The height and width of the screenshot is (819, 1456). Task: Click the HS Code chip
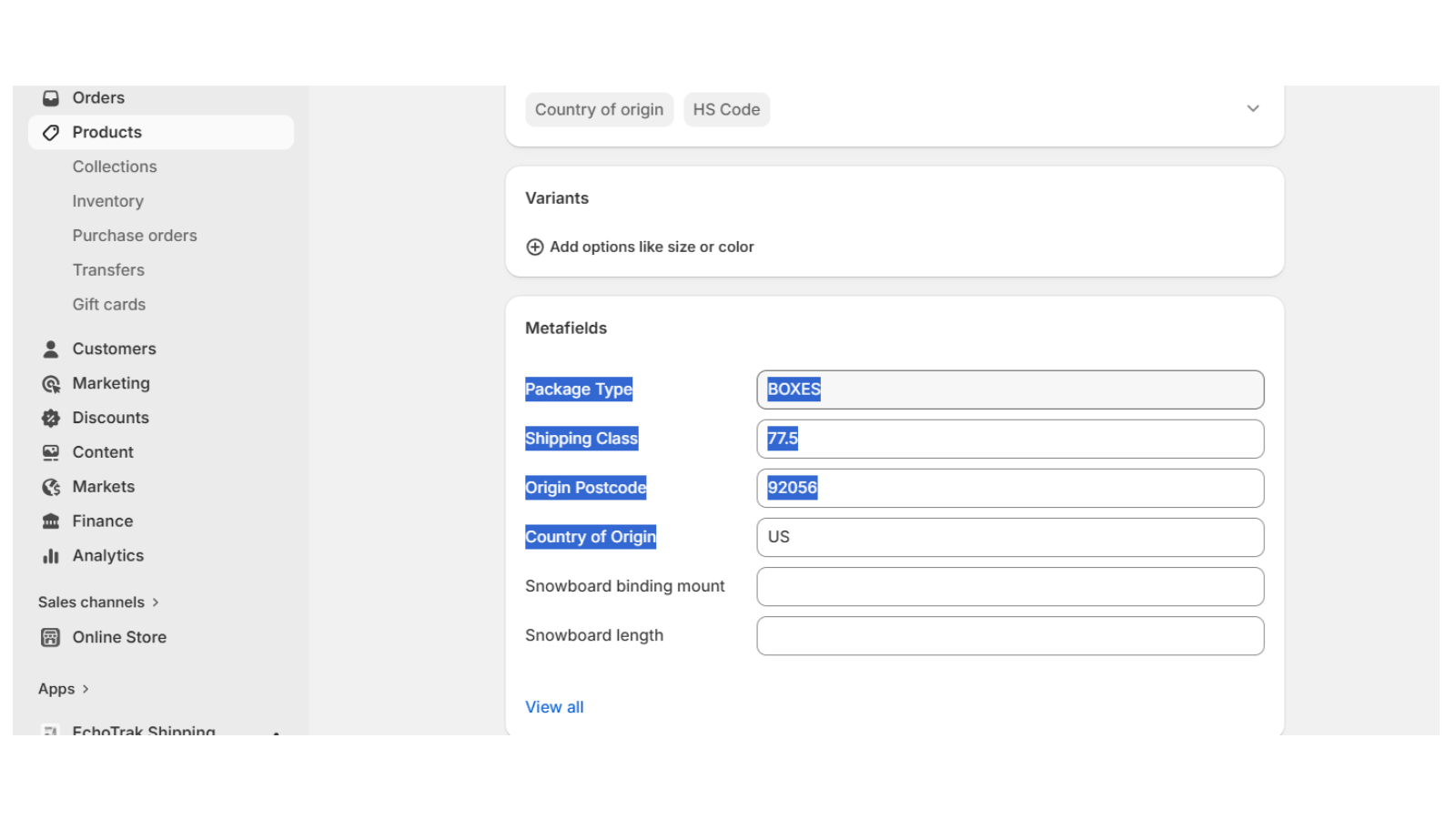tap(726, 109)
